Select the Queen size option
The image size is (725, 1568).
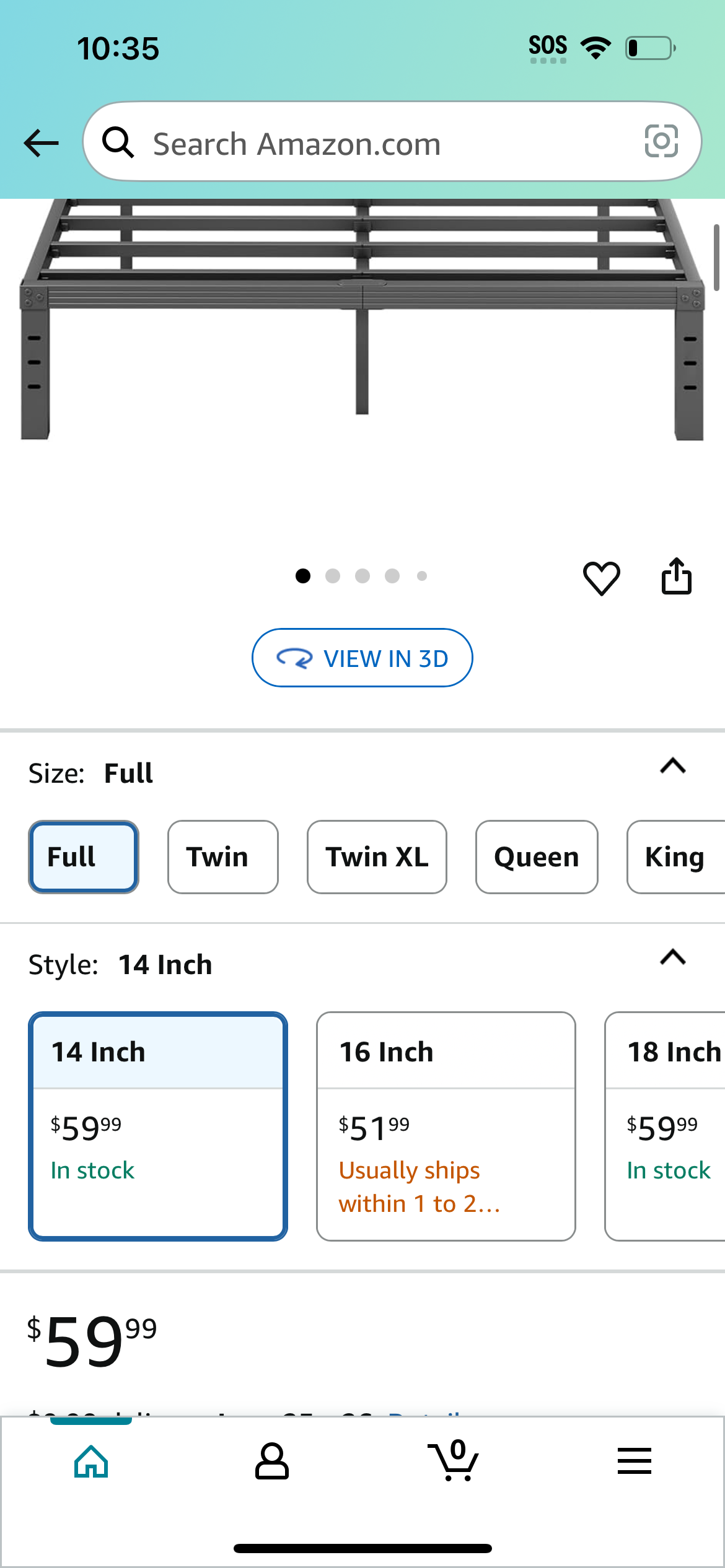pos(537,857)
